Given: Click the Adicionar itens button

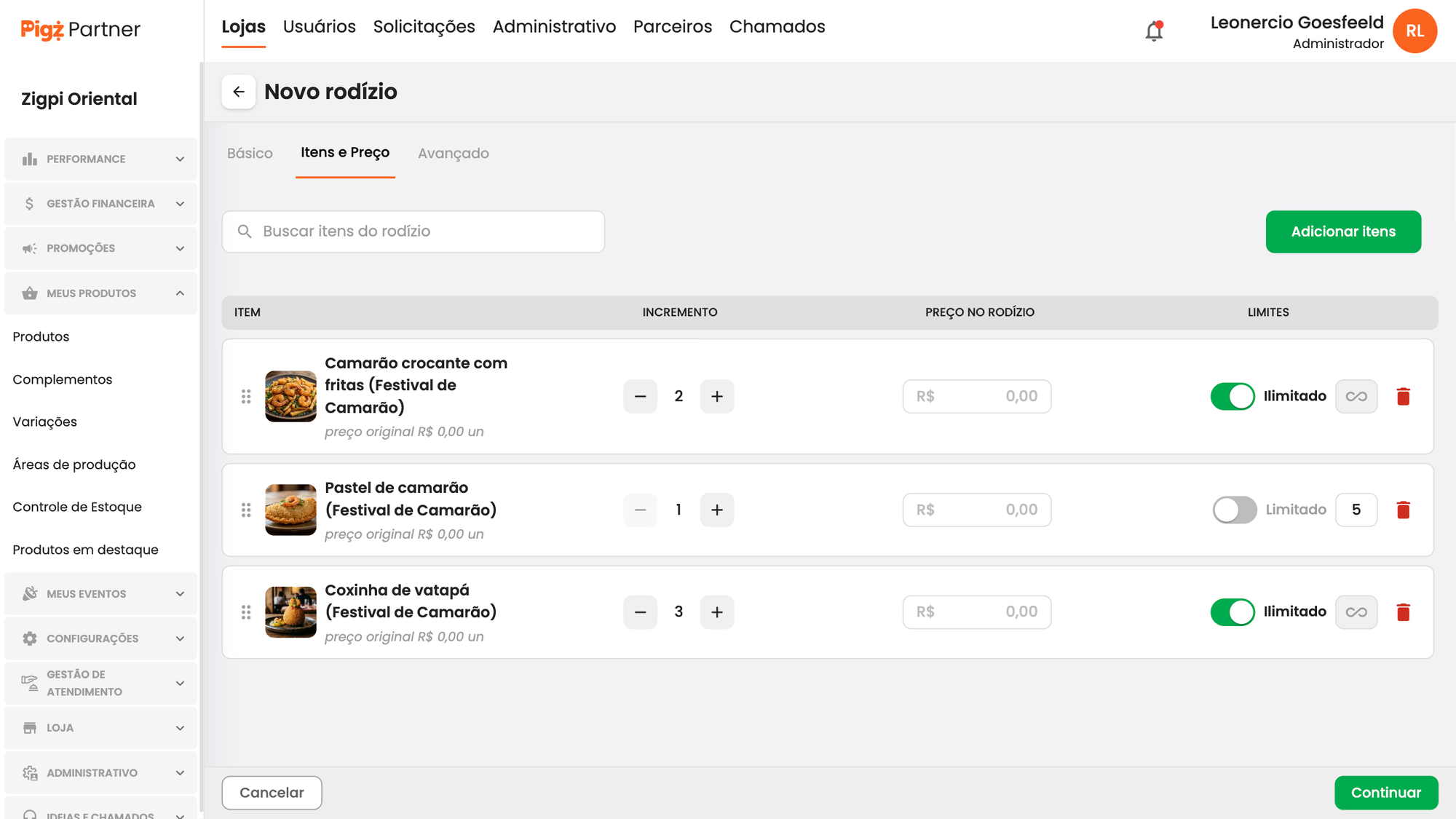Looking at the screenshot, I should click(1342, 232).
